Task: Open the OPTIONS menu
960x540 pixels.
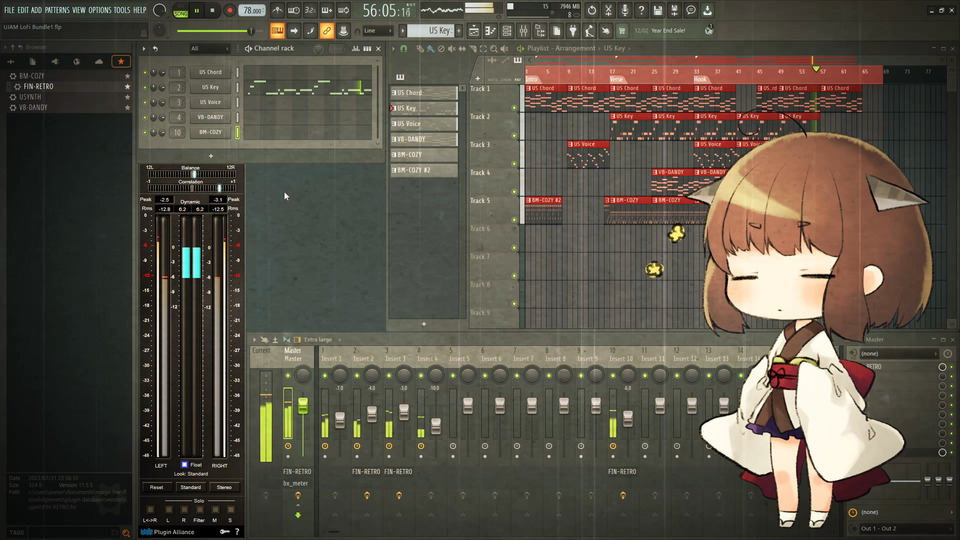Action: (x=100, y=10)
